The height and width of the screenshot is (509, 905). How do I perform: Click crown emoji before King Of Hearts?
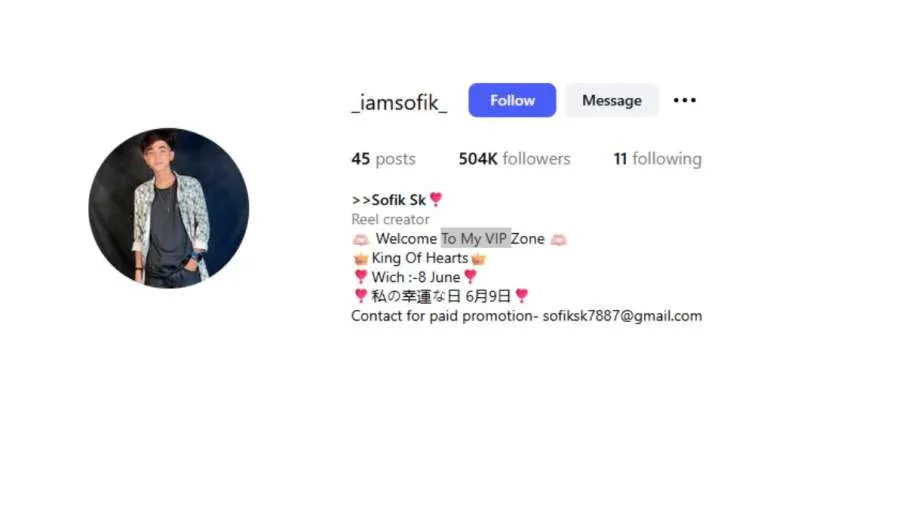[361, 259]
